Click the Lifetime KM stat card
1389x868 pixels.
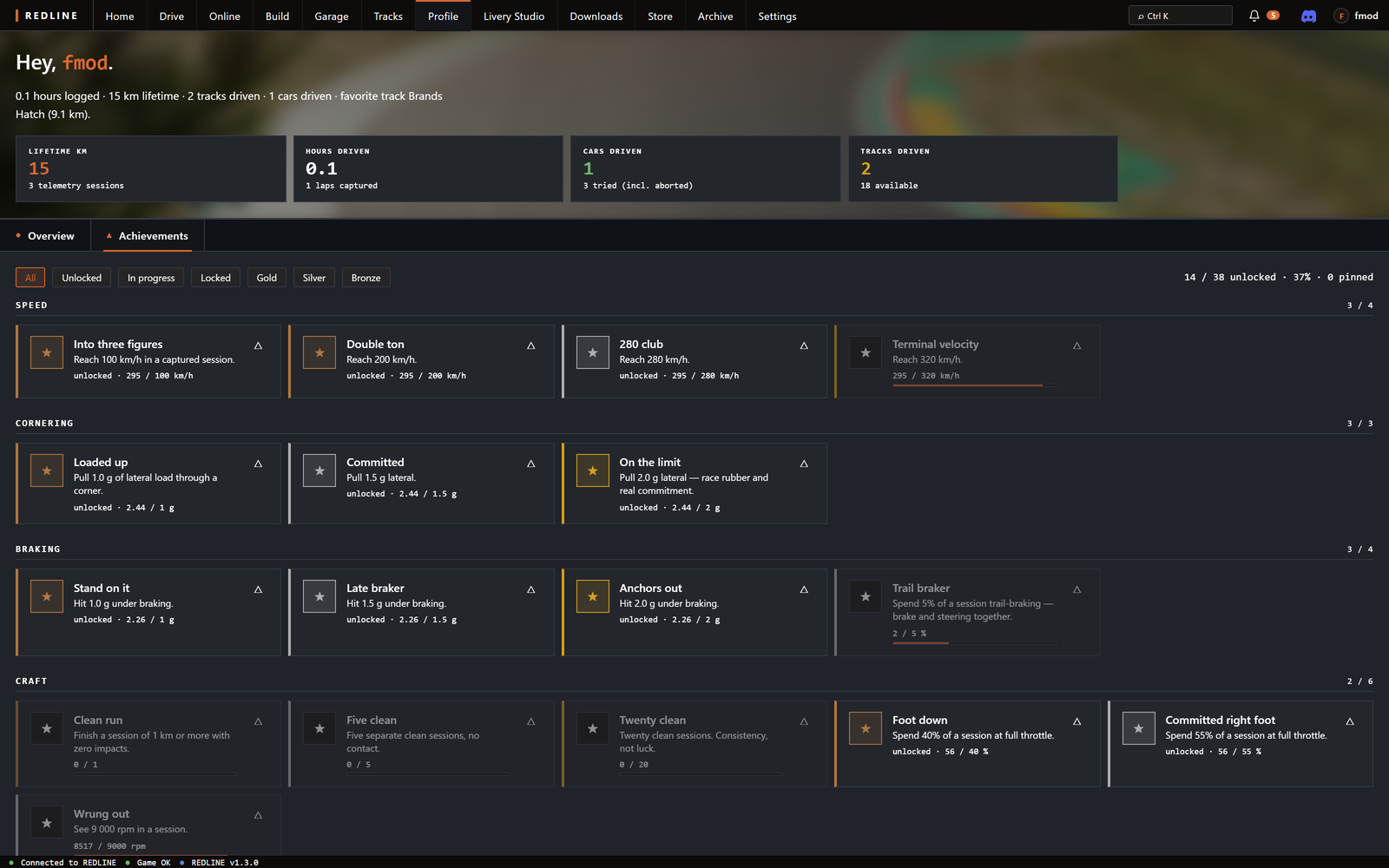pos(151,168)
